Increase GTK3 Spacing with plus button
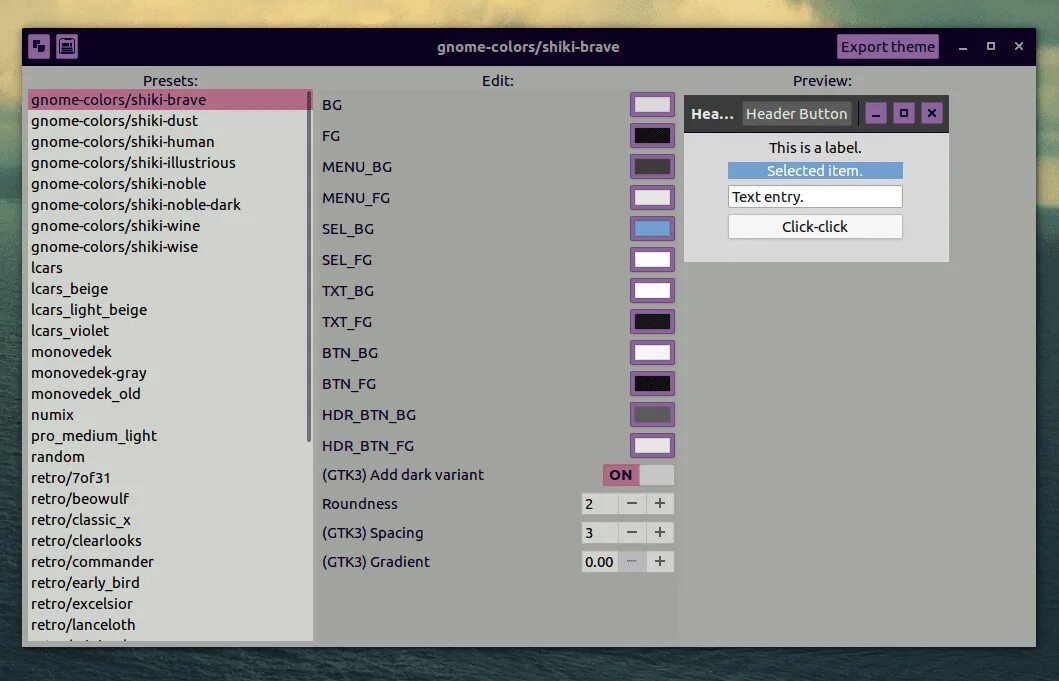1059x681 pixels. tap(660, 532)
